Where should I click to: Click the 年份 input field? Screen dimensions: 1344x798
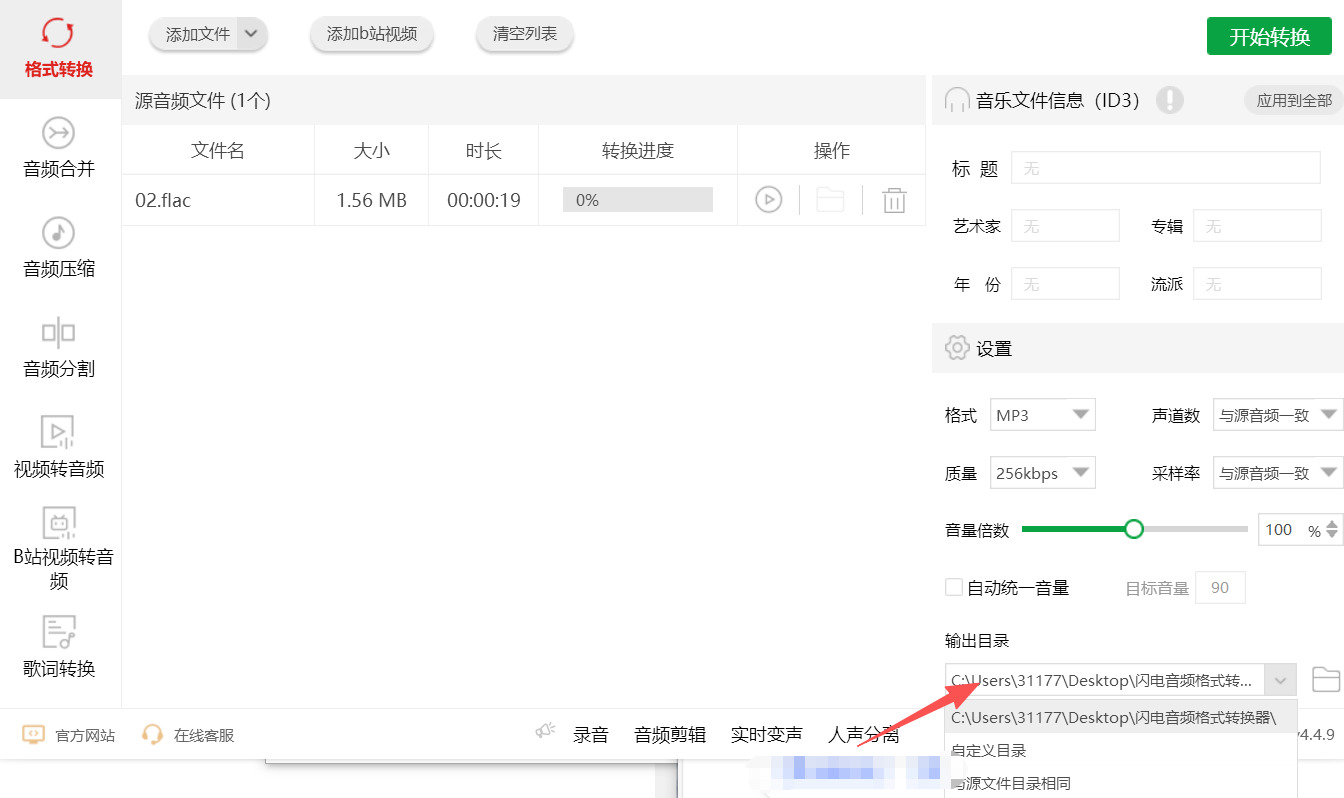tap(1065, 284)
